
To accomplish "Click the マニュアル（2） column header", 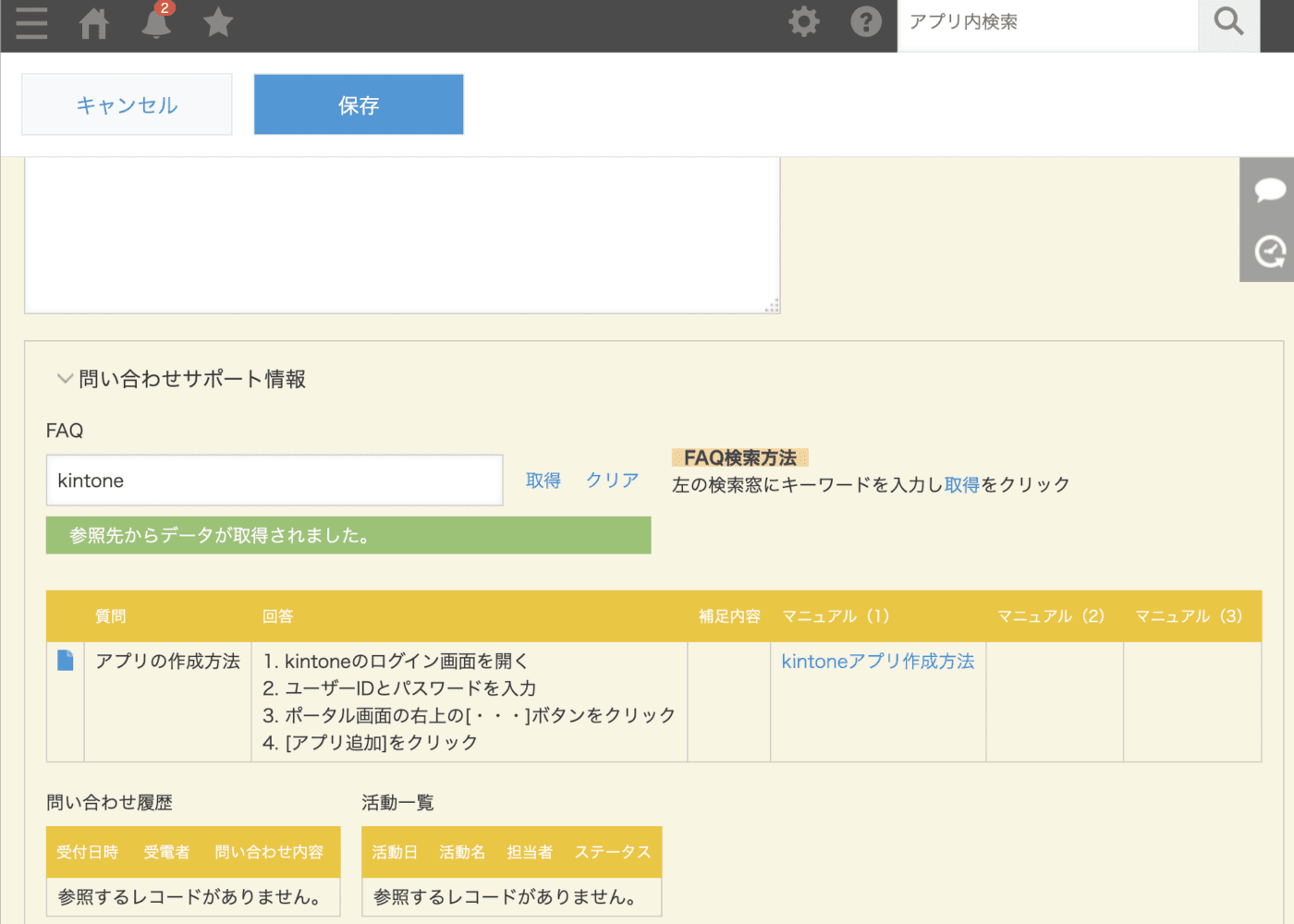I will pos(1051,616).
